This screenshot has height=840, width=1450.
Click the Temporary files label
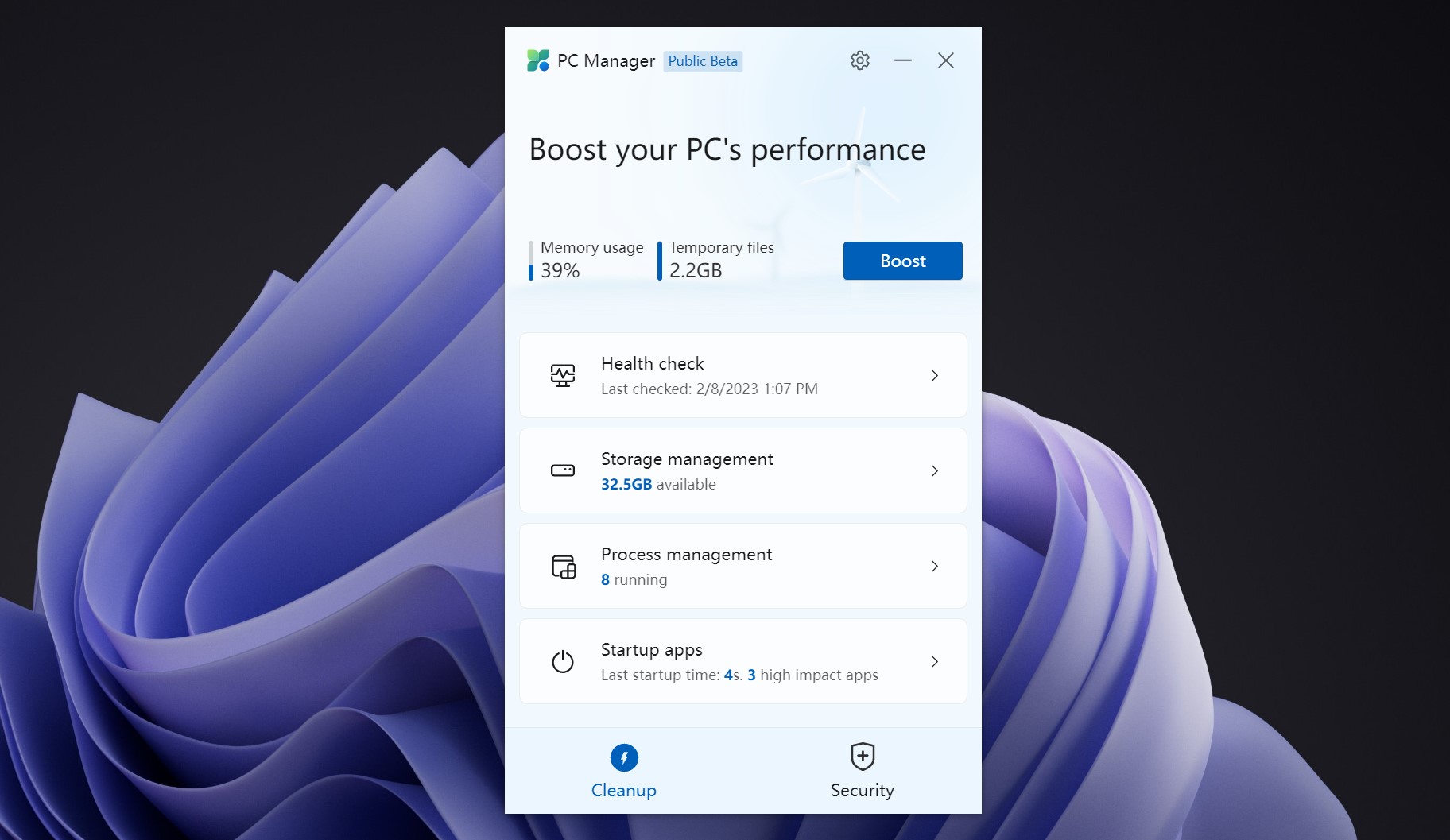pyautogui.click(x=722, y=247)
